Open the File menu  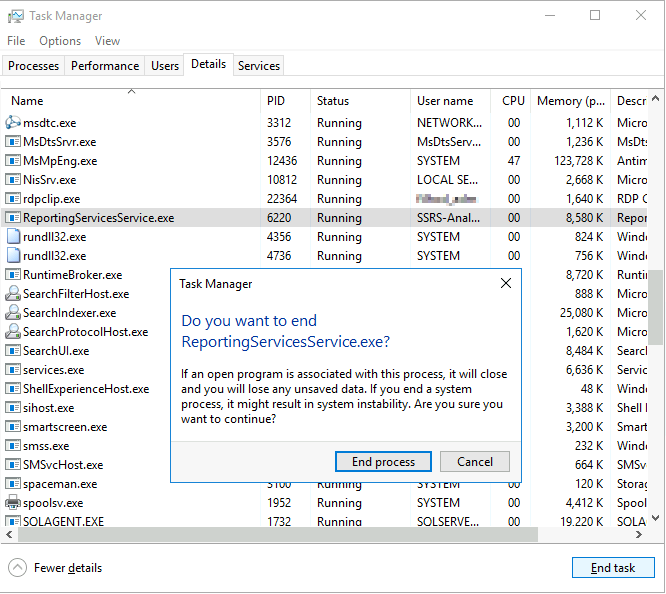coord(16,41)
